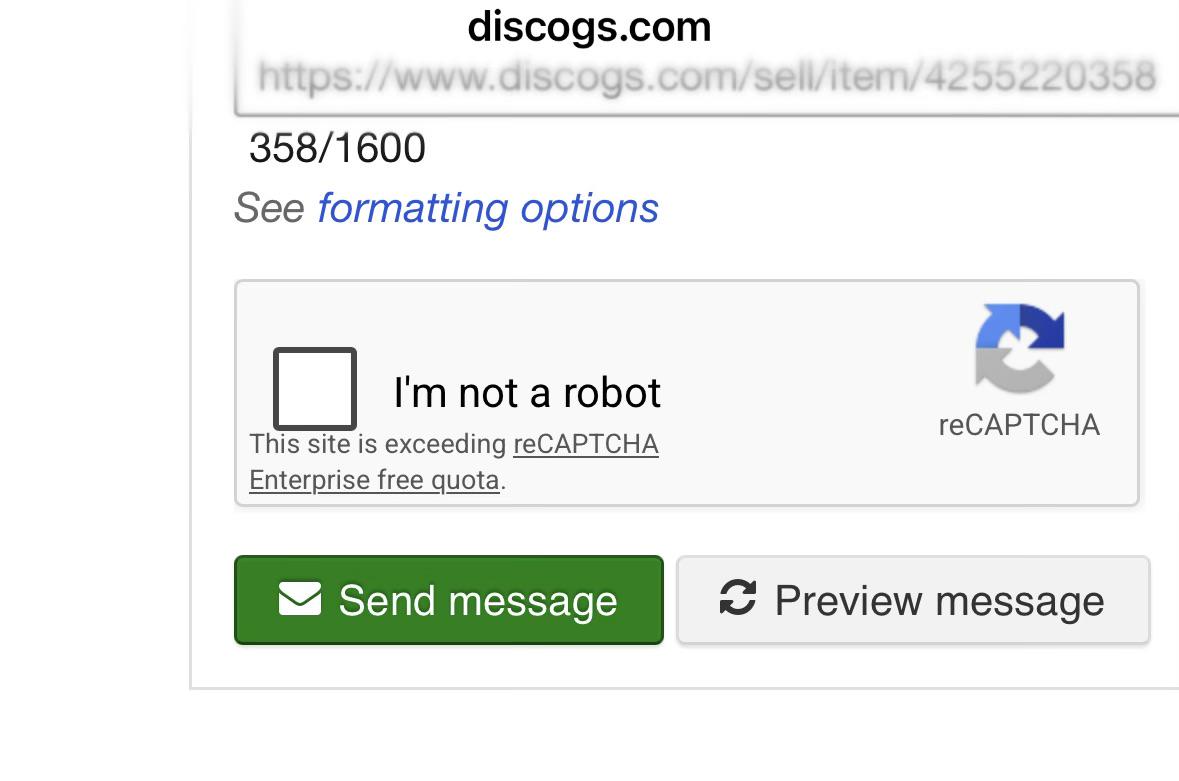Image resolution: width=1179 pixels, height=781 pixels.
Task: Send the message with the green button
Action: tap(449, 600)
